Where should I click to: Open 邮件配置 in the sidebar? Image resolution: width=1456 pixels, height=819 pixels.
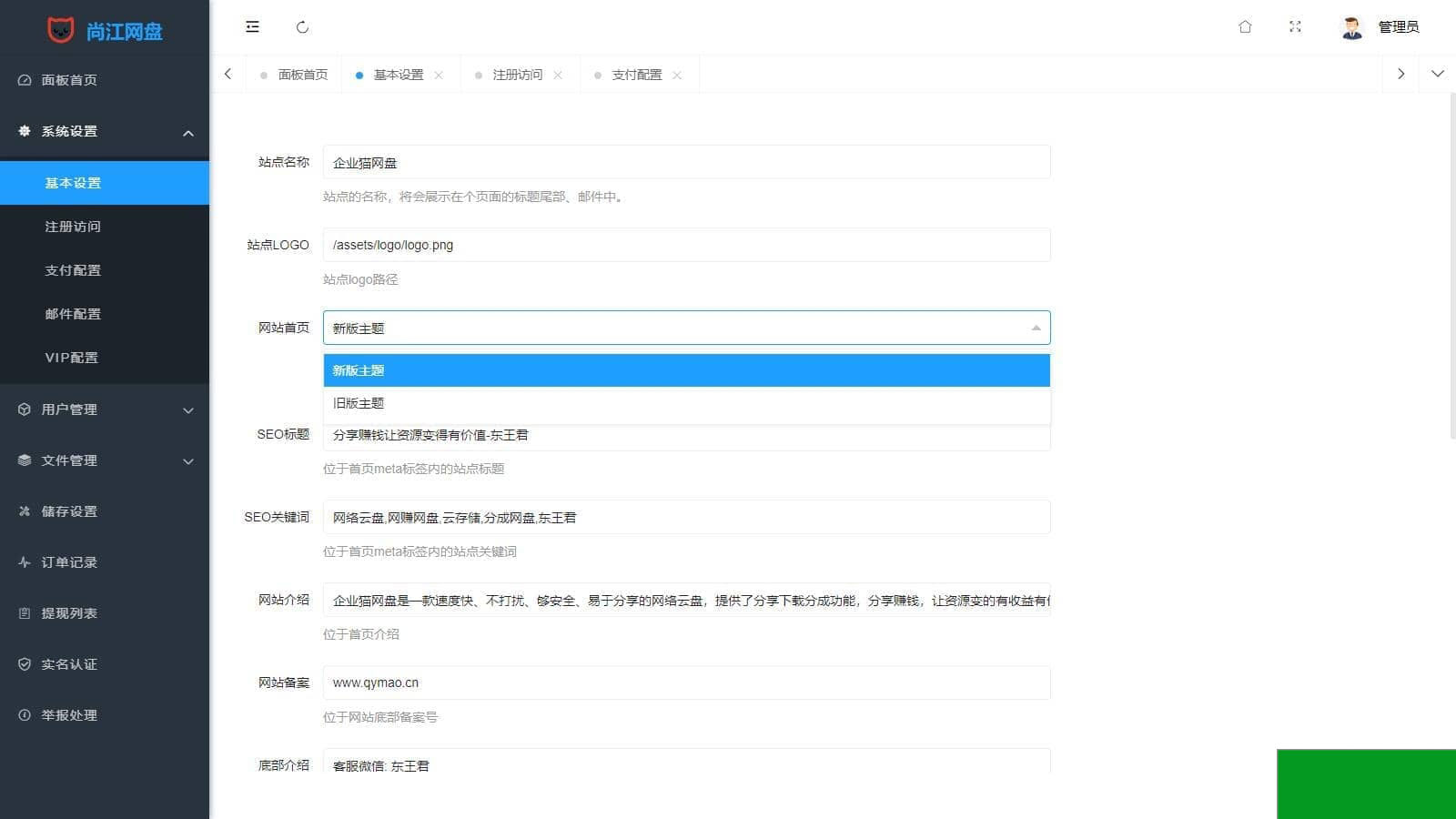pos(105,314)
